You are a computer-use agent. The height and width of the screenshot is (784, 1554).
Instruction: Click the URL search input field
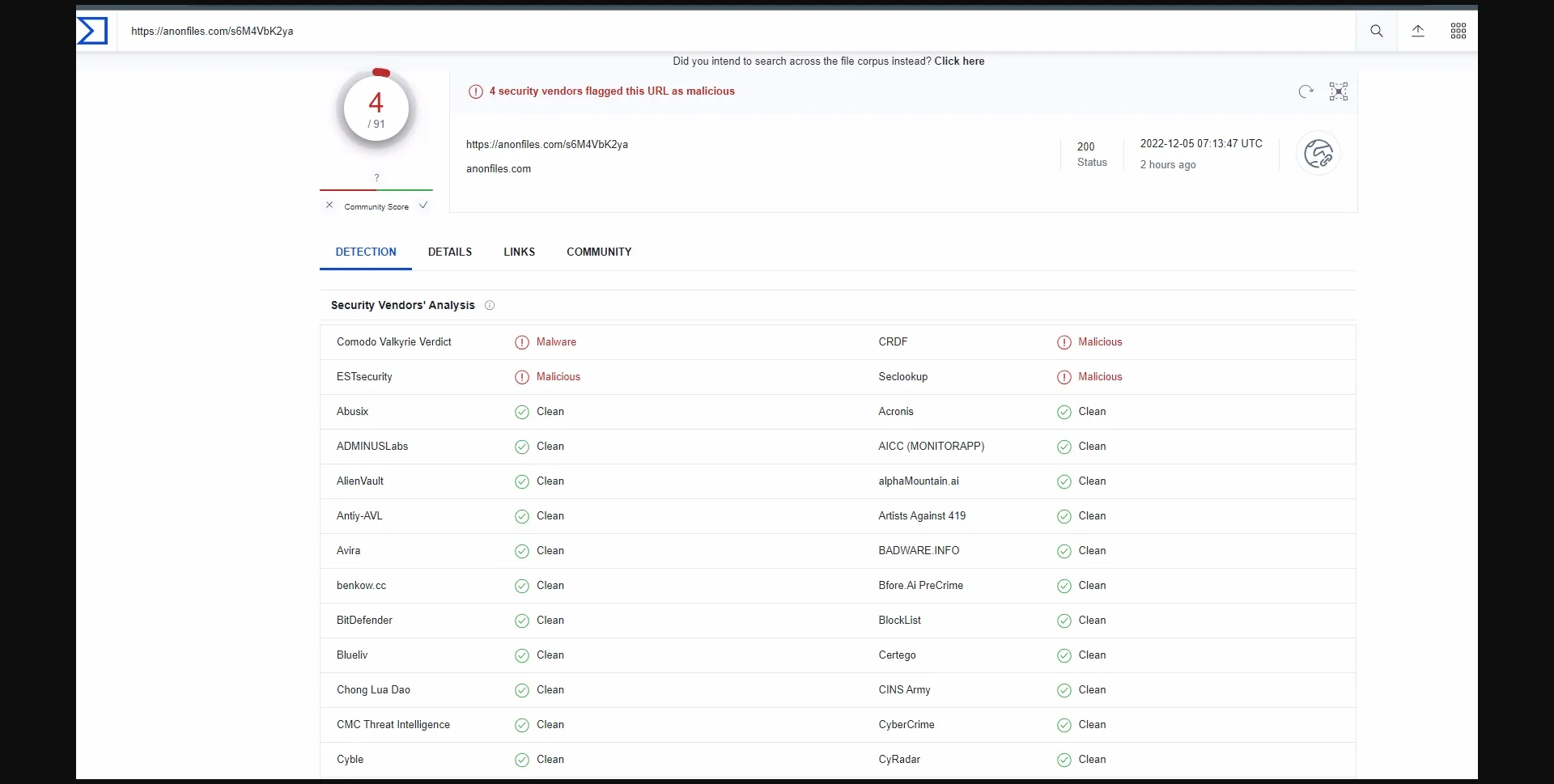[x=728, y=31]
